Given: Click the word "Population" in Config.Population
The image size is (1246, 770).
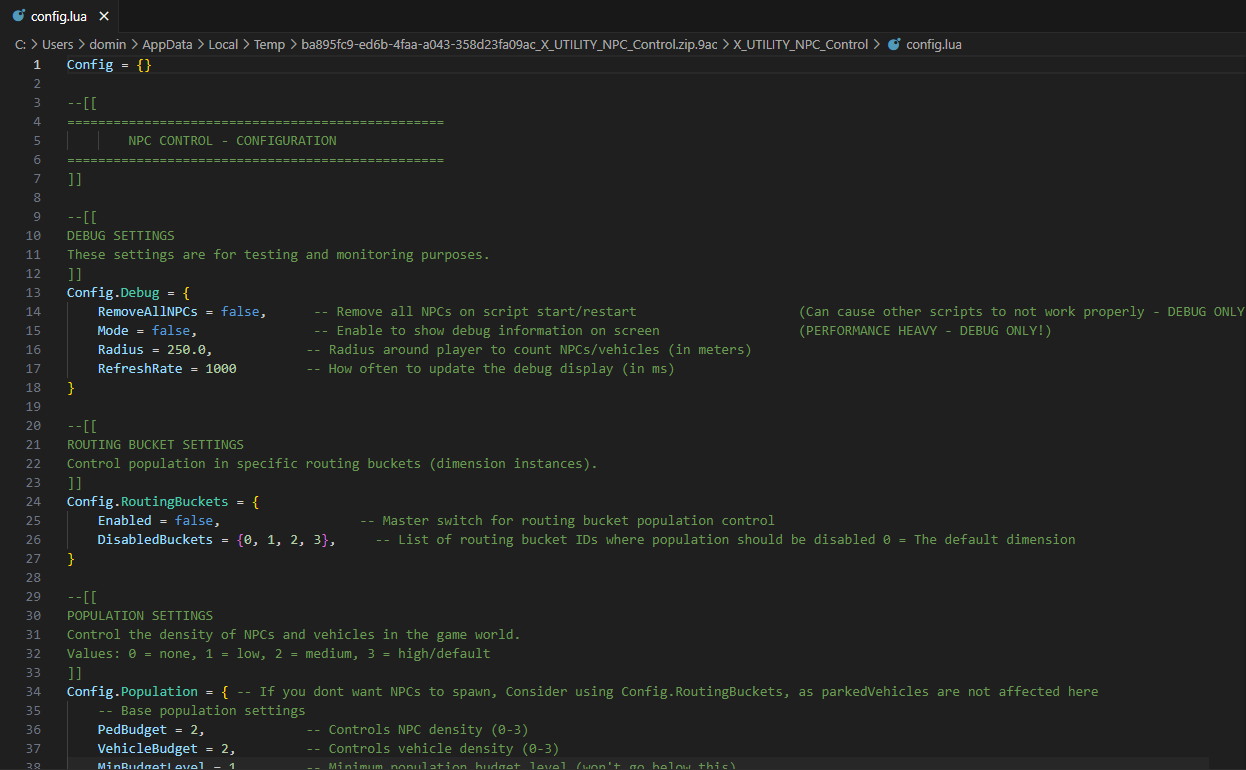Looking at the screenshot, I should tap(160, 692).
